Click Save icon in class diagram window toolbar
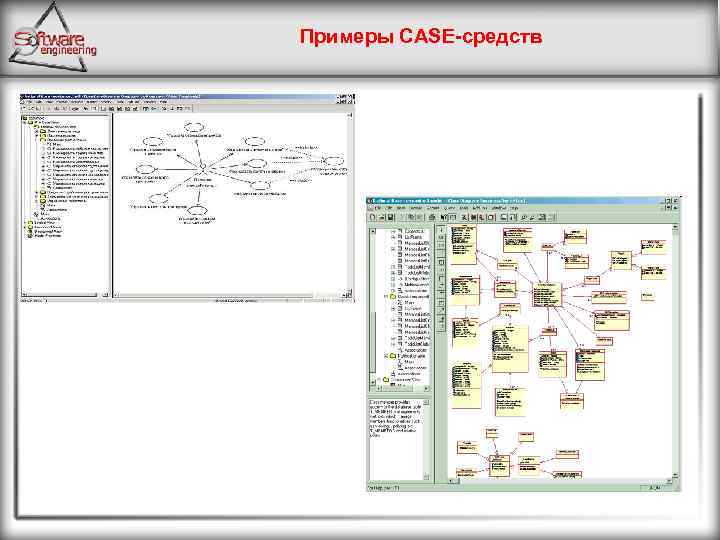720x540 pixels. (390, 217)
